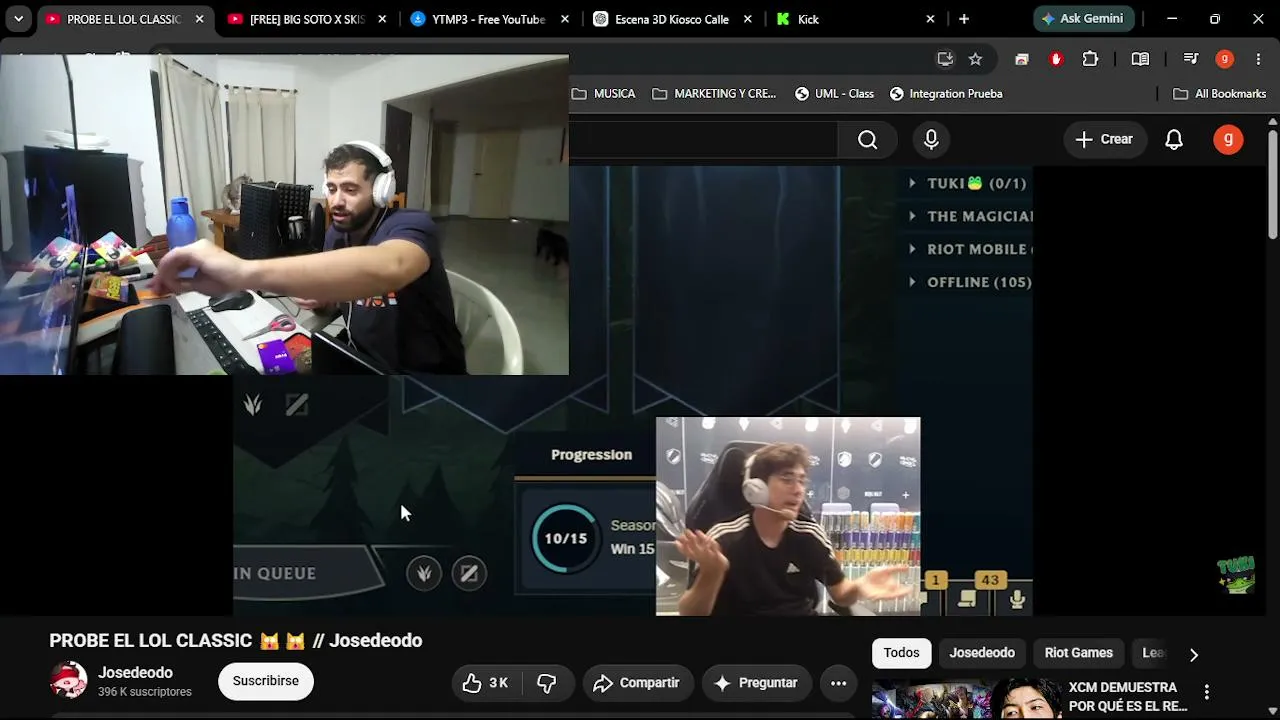Click the YouTube search input field

coord(703,140)
